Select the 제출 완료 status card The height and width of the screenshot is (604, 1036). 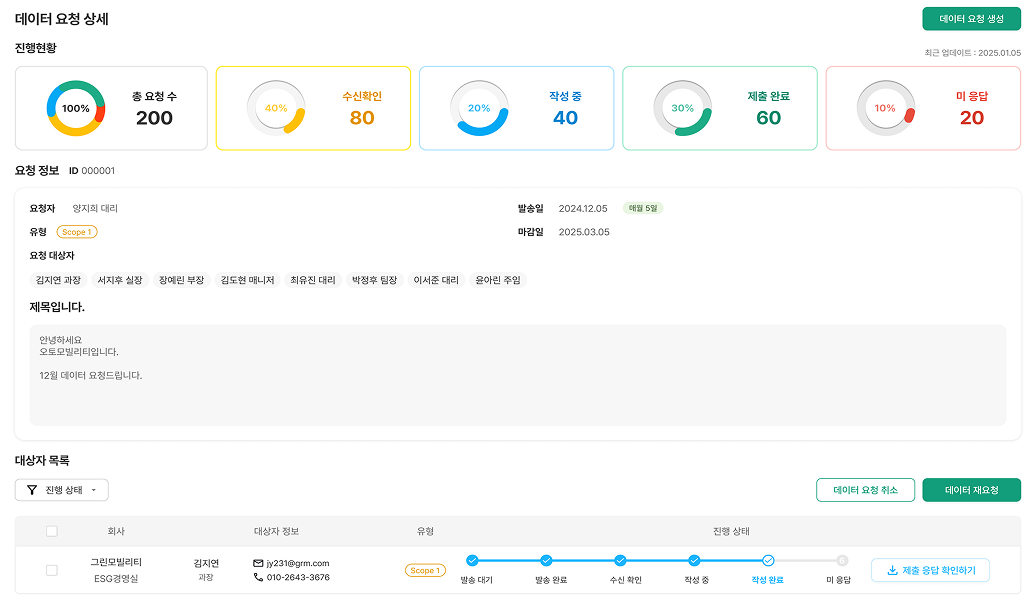click(x=719, y=108)
